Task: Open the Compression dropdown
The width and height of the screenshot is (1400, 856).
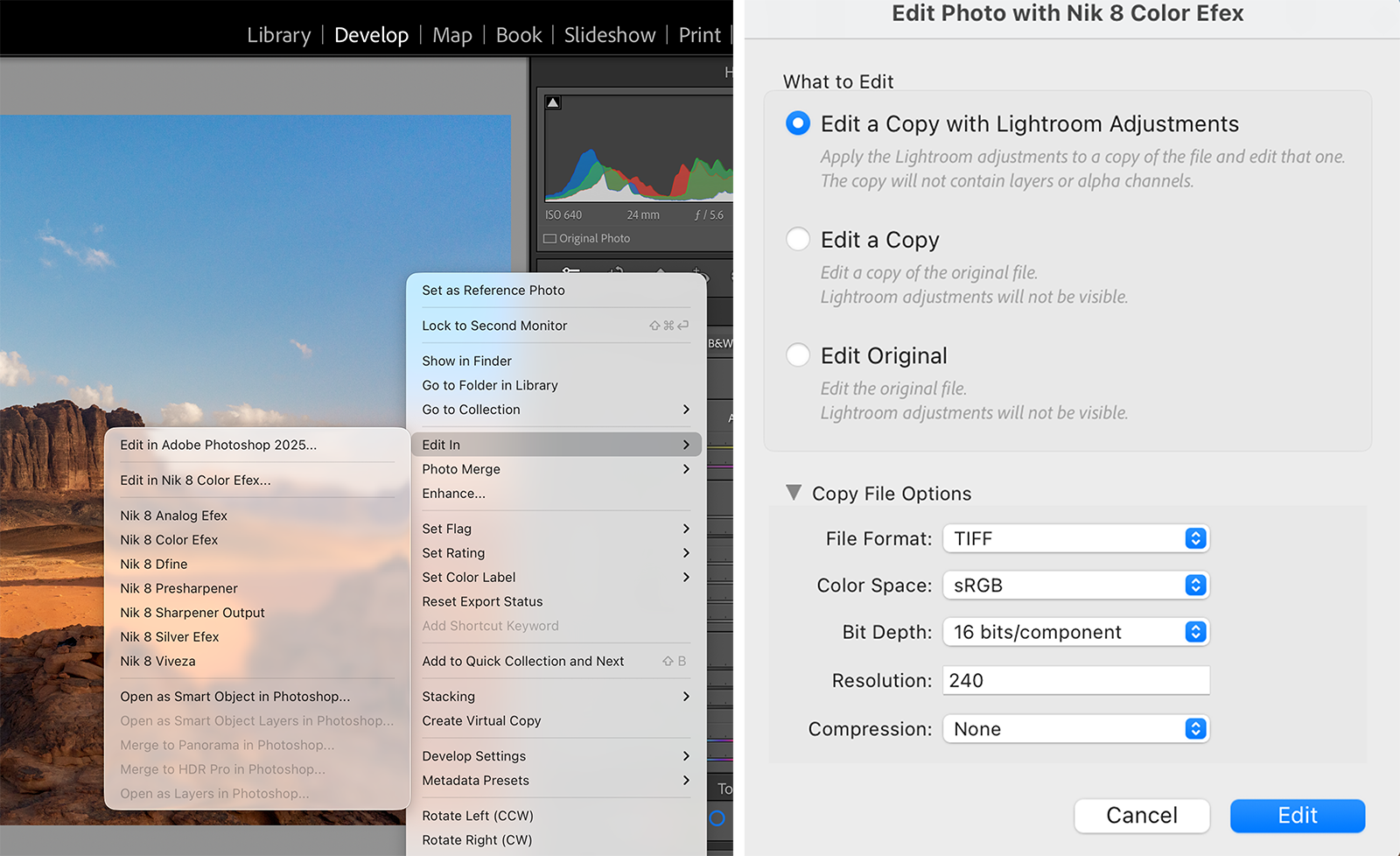Action: (x=1075, y=729)
